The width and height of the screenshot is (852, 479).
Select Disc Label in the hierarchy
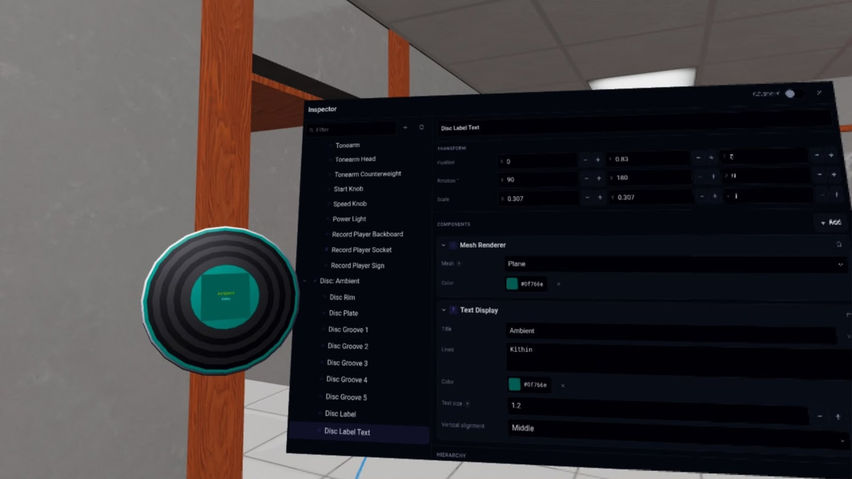[341, 414]
